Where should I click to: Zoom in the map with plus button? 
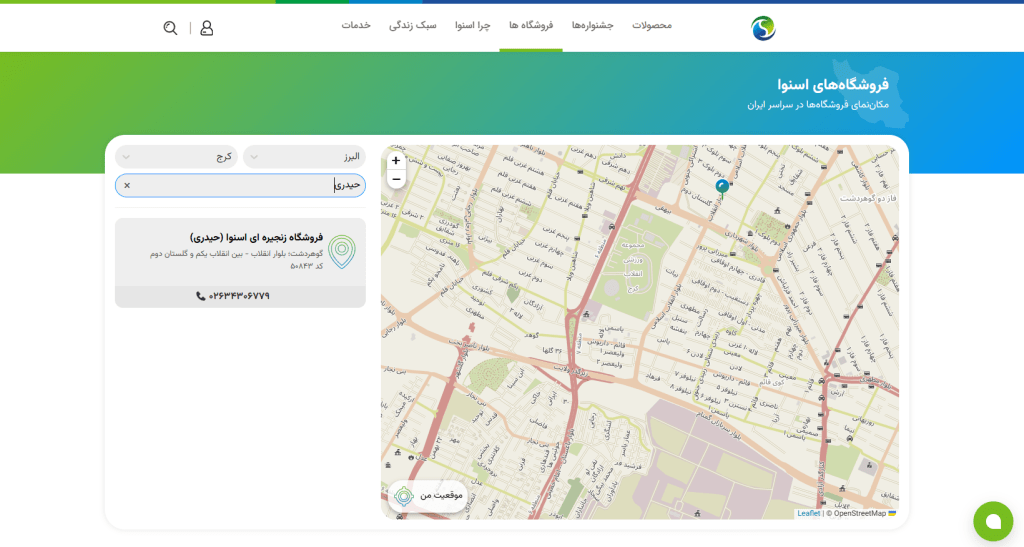[x=396, y=161]
